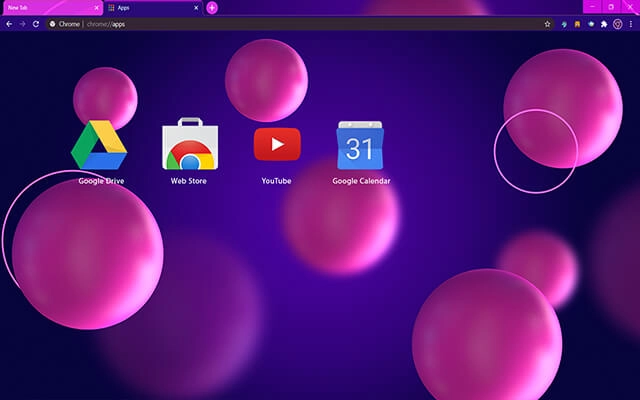Image resolution: width=640 pixels, height=400 pixels.
Task: Click the YouTube label text
Action: [276, 181]
